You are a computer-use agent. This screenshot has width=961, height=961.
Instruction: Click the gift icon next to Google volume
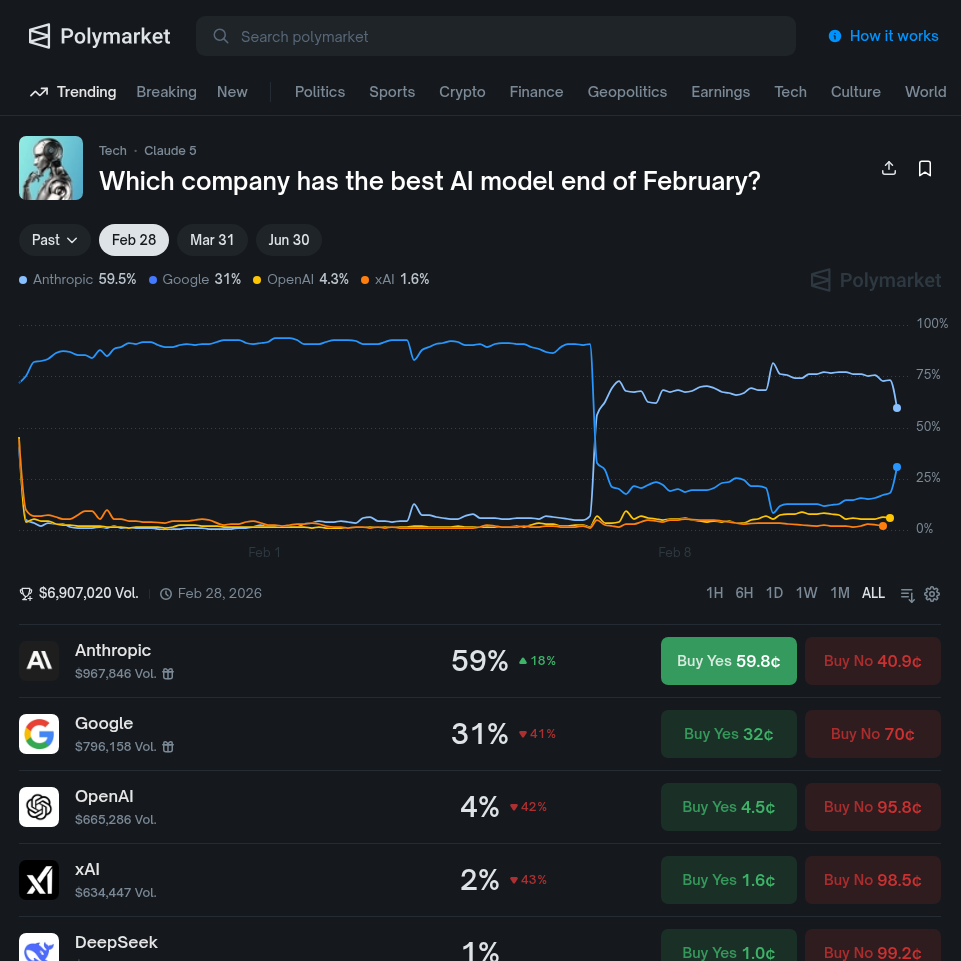click(x=168, y=746)
